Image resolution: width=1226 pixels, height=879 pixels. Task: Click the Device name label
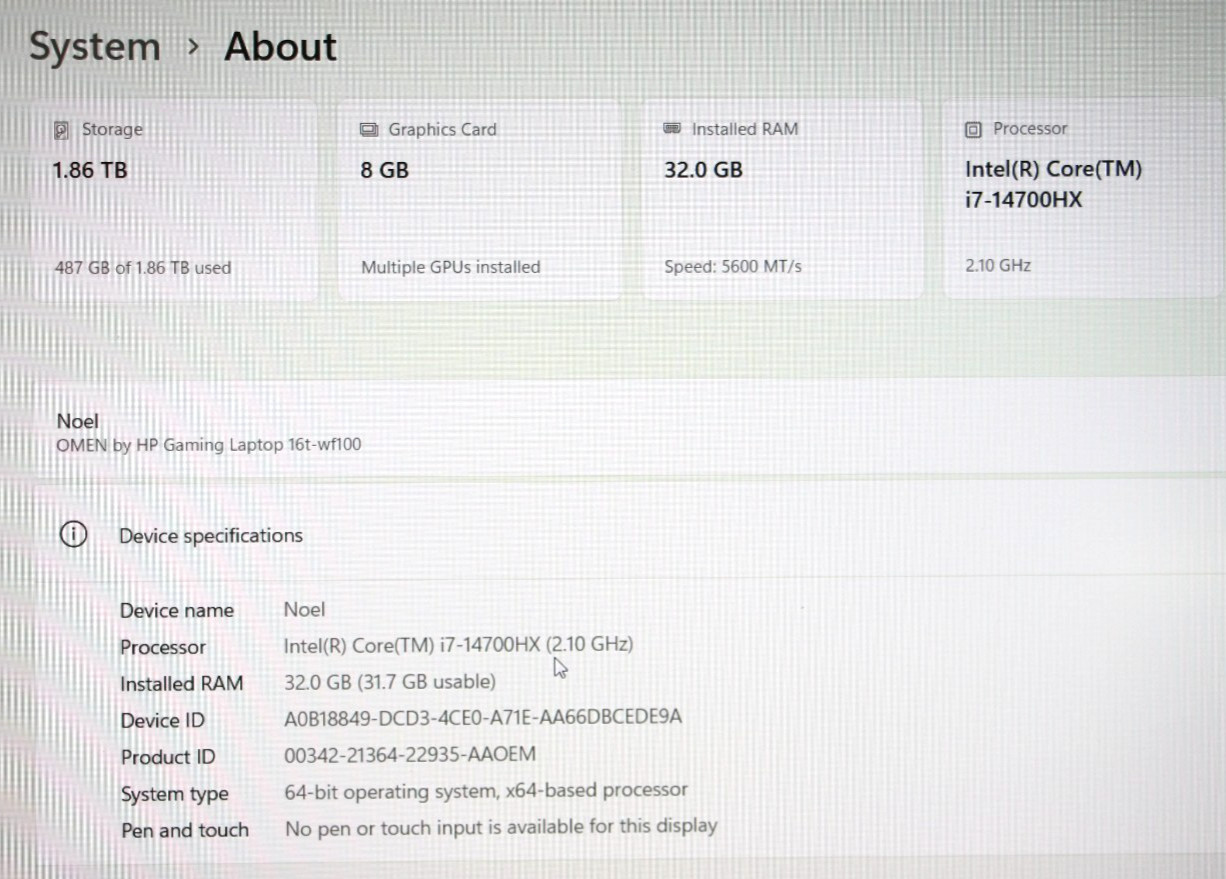pyautogui.click(x=177, y=610)
